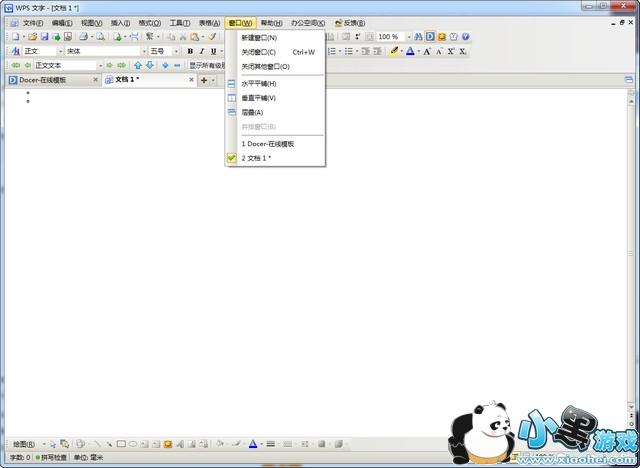Click the font color A swatch
Viewport: 640px width, 468px height.
pyautogui.click(x=410, y=51)
